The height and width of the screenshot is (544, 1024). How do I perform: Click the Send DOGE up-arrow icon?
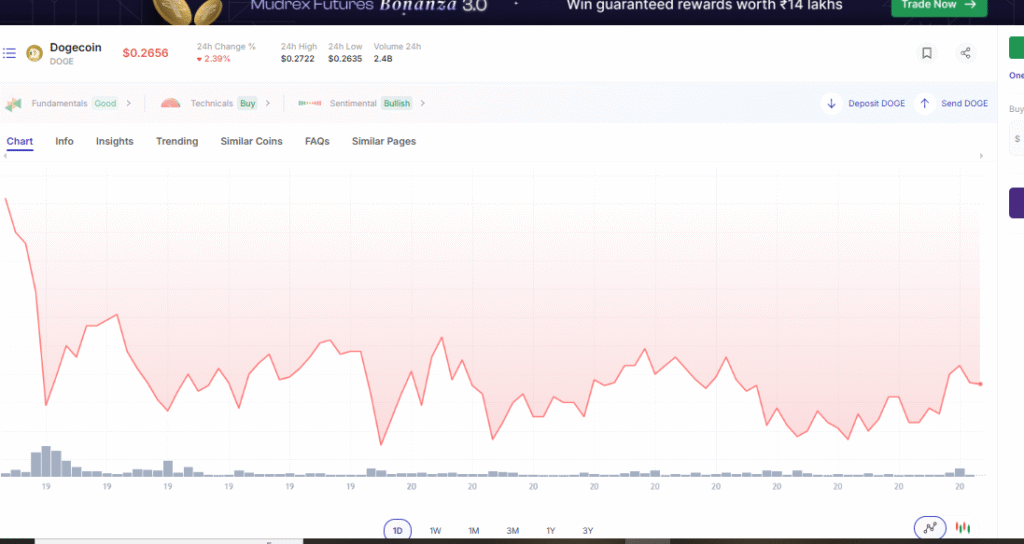point(924,103)
